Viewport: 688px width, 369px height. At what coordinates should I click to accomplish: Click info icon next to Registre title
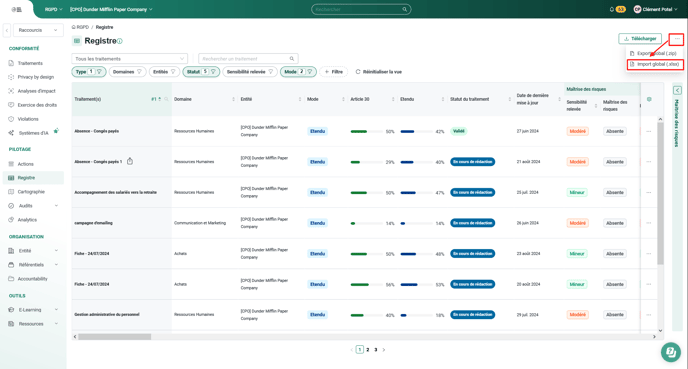[x=120, y=41]
